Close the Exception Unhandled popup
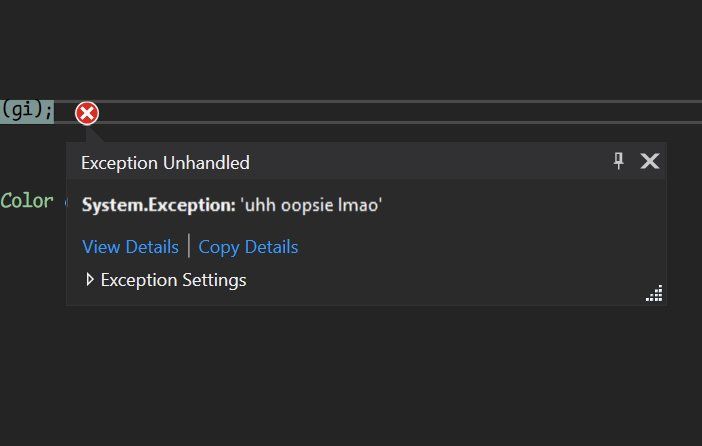Image resolution: width=702 pixels, height=446 pixels. click(x=650, y=161)
